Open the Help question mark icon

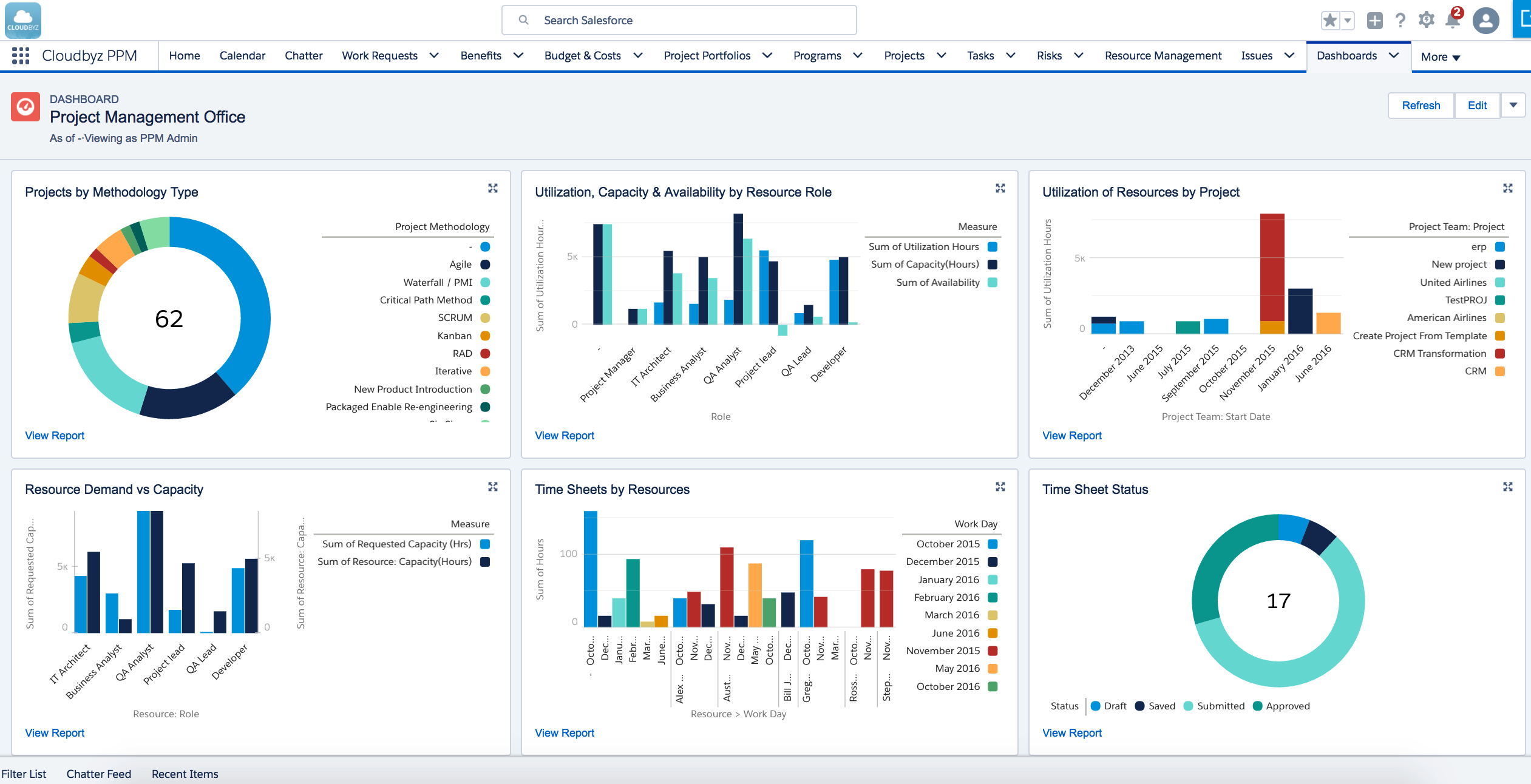coord(1400,21)
